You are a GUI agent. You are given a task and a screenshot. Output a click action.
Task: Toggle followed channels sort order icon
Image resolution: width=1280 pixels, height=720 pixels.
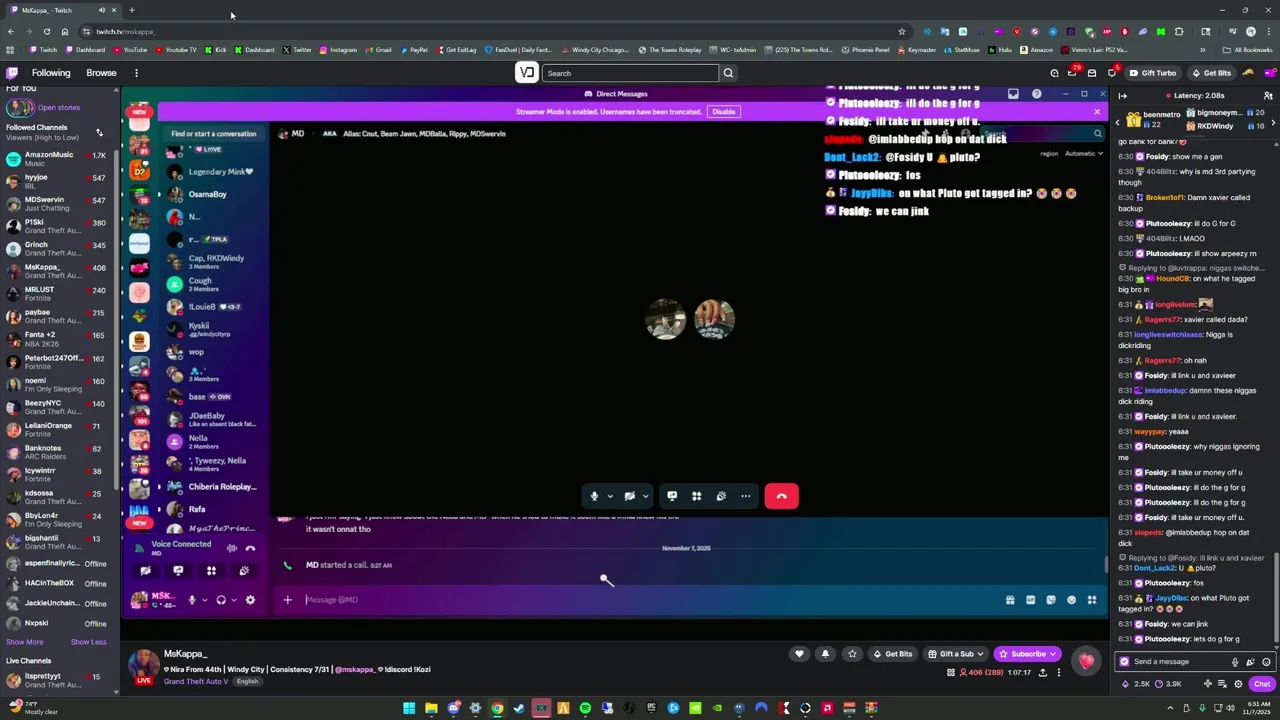(99, 132)
